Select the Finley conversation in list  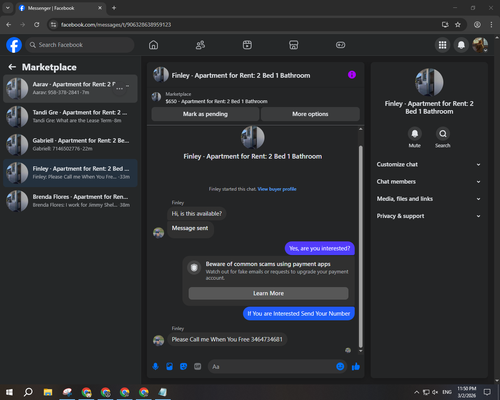point(70,173)
